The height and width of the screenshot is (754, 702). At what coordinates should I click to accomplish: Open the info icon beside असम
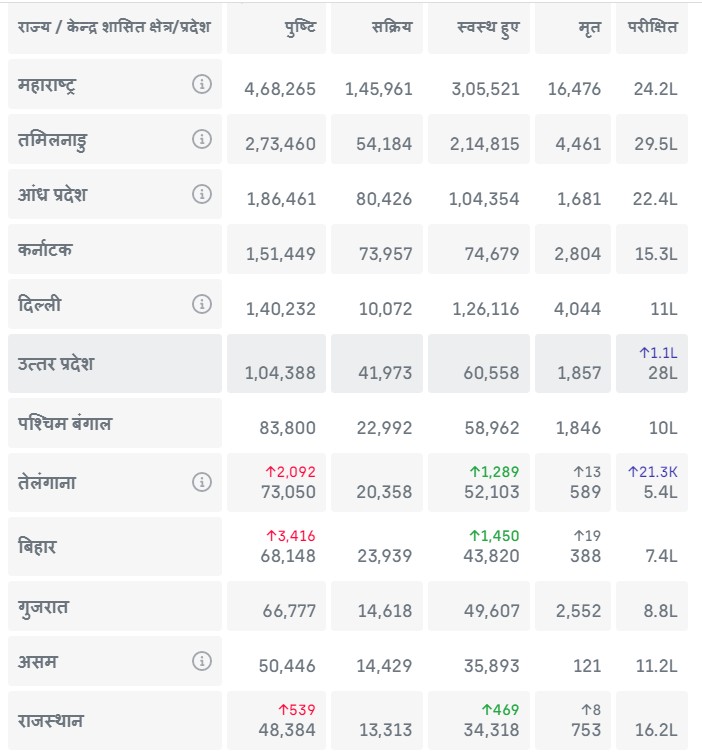(202, 661)
